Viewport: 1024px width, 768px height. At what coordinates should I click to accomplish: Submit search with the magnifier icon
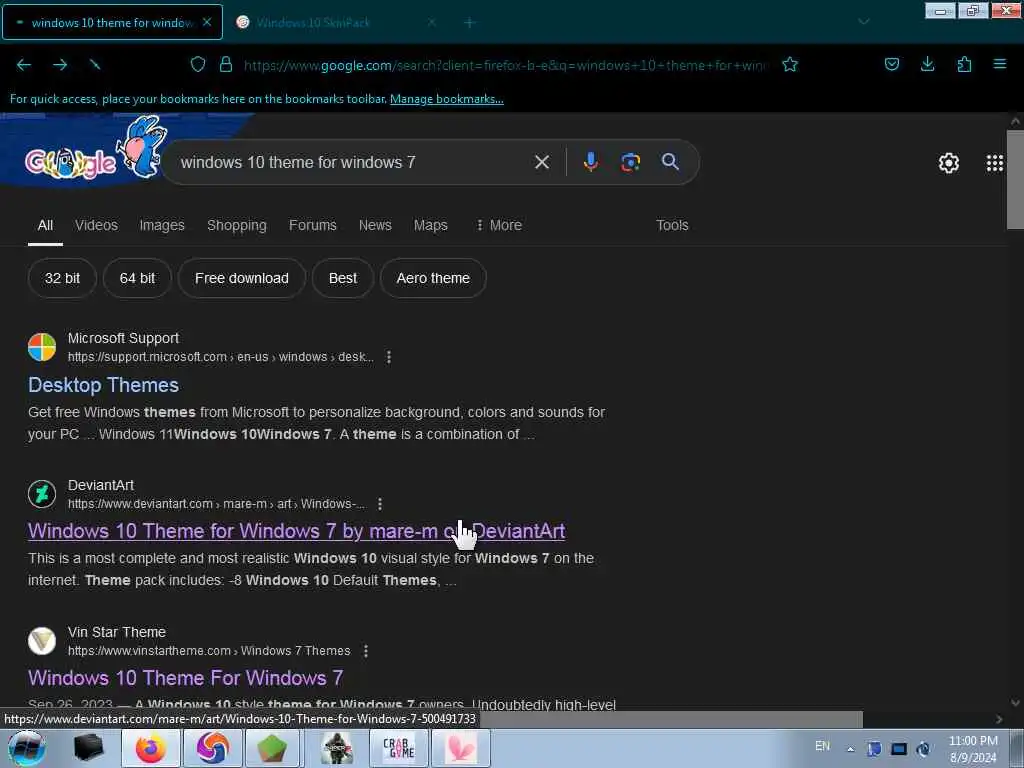[670, 162]
